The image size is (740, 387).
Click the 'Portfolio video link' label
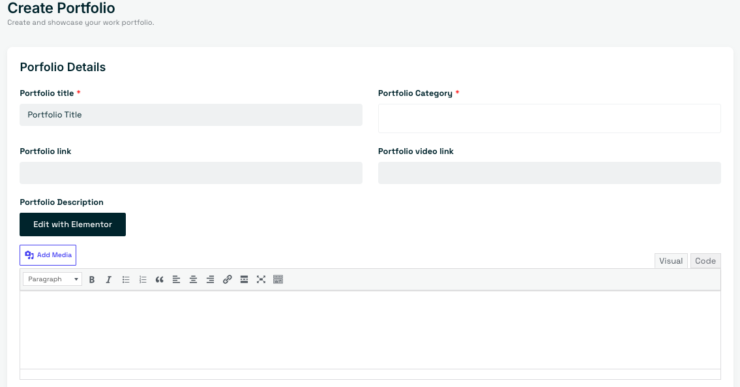[x=416, y=151]
